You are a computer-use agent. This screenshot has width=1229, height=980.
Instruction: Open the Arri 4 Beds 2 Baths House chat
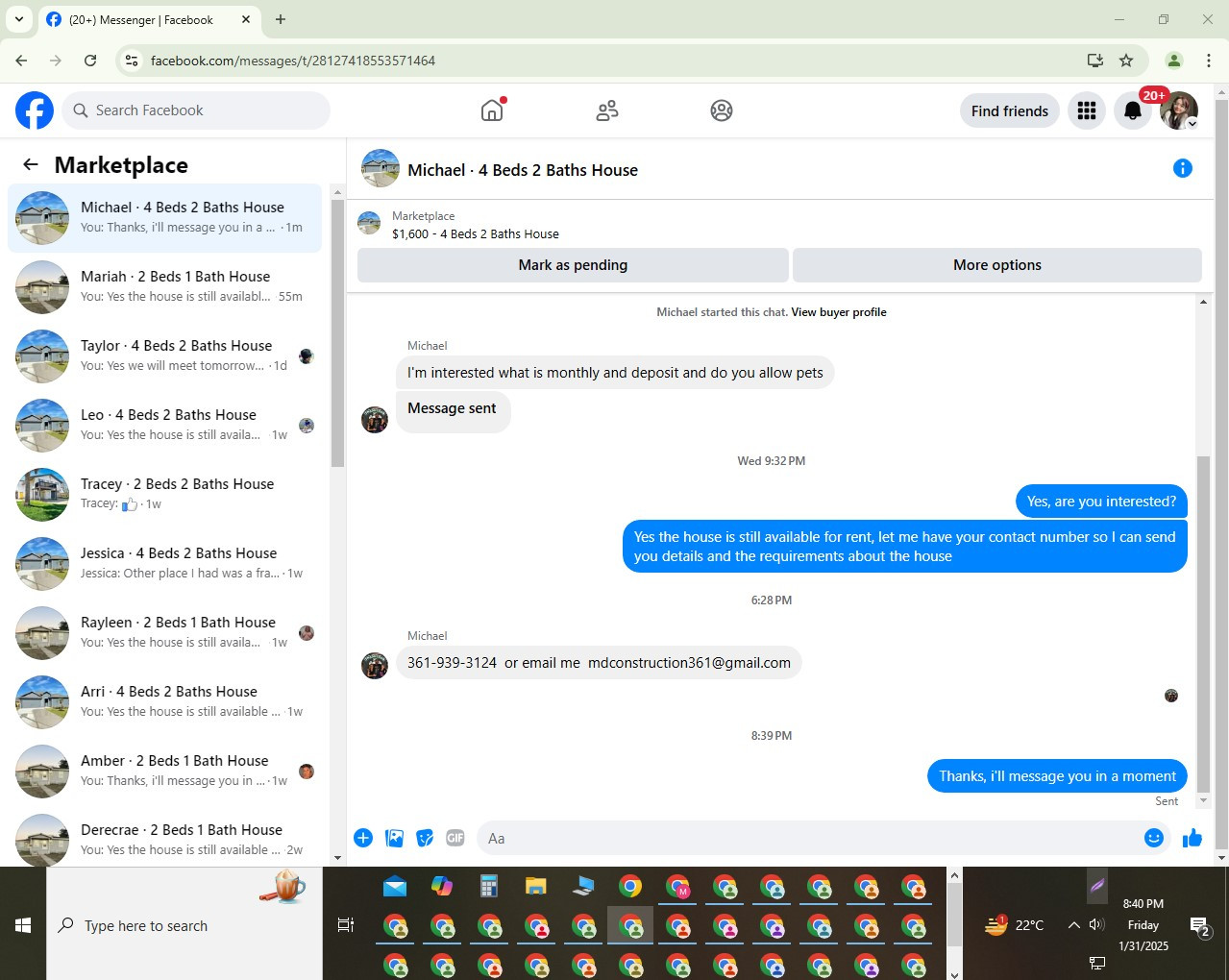pyautogui.click(x=165, y=702)
